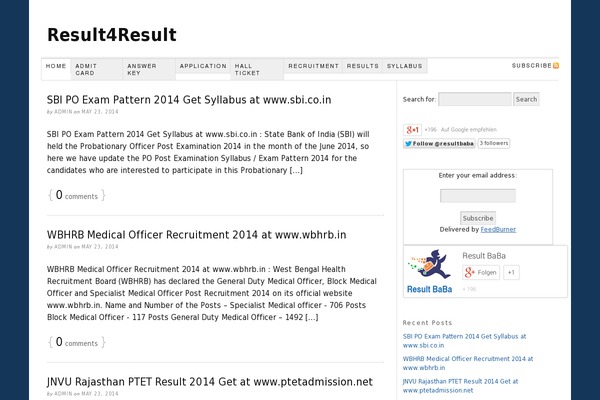Click Result4Result site title
Image resolution: width=600 pixels, height=400 pixels.
[112, 35]
